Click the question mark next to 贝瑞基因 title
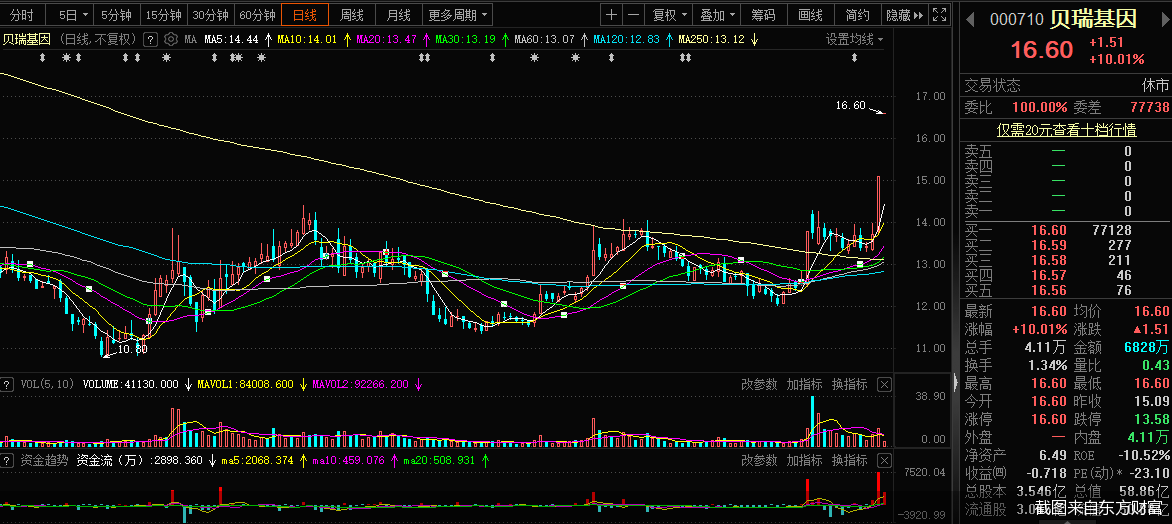 click(x=150, y=40)
